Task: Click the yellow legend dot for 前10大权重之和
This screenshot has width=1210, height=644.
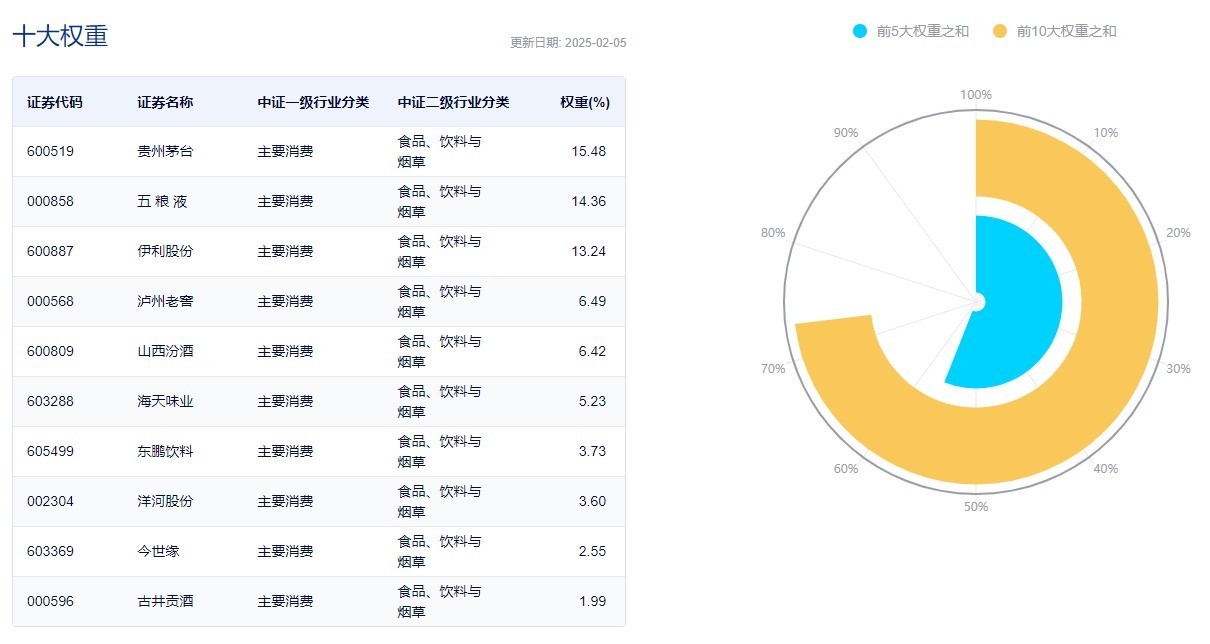Action: [x=1000, y=31]
